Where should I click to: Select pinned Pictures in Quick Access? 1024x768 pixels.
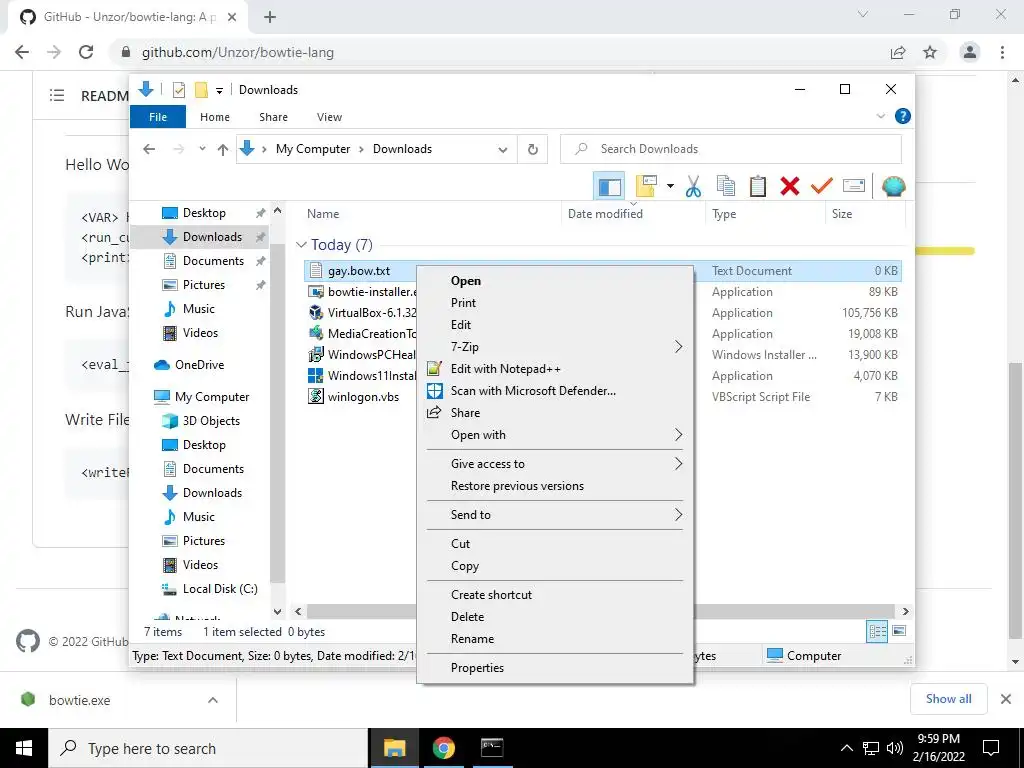(204, 285)
